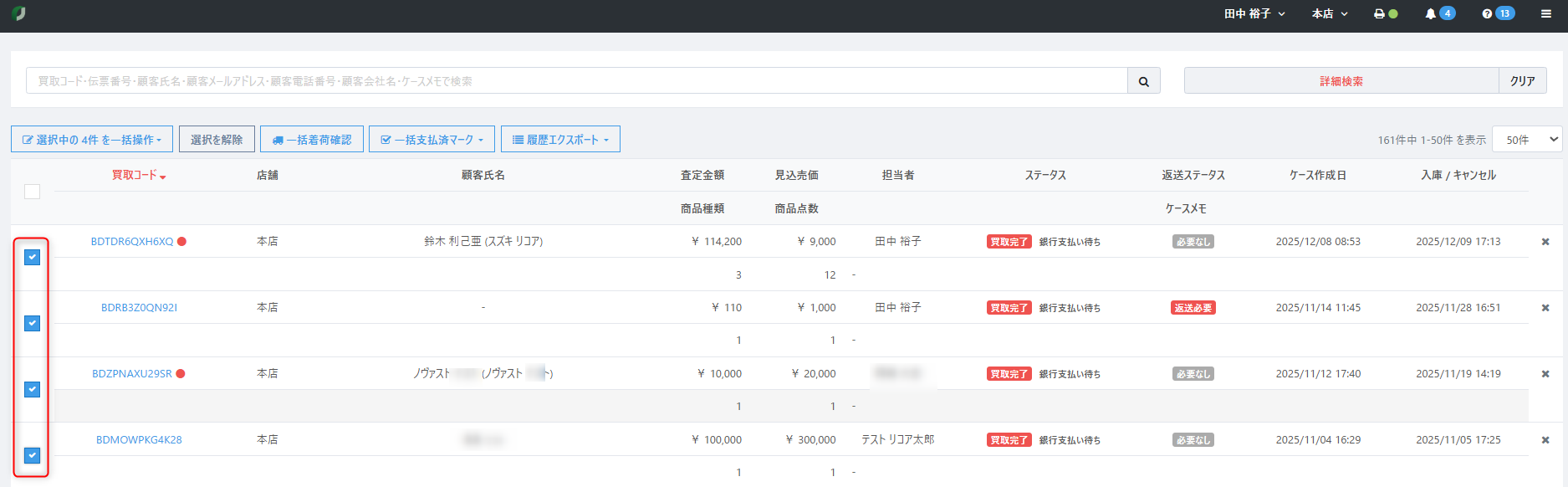Click the クリア button
This screenshot has width=1568, height=487.
coord(1523,81)
